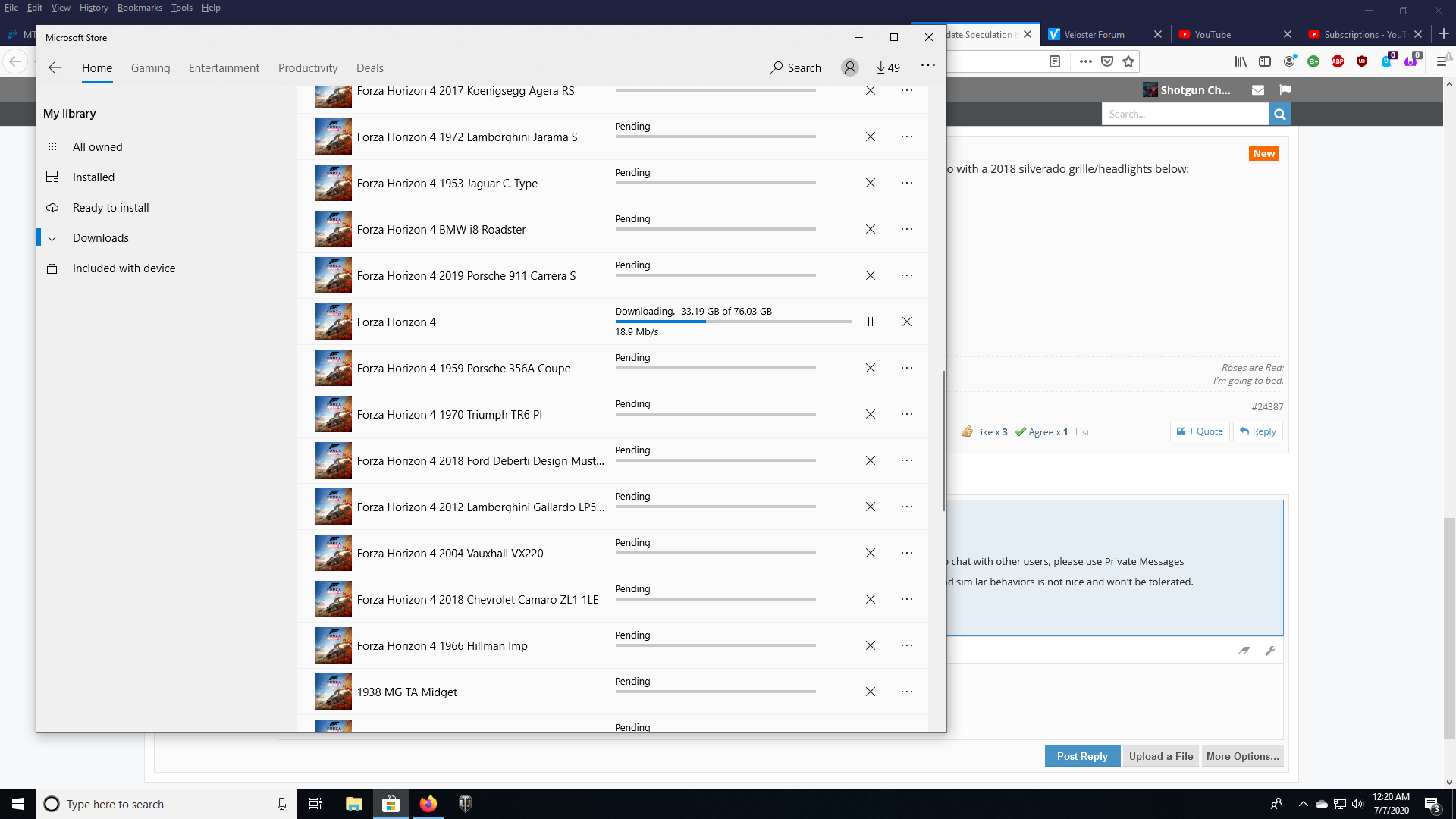Show All owned library items
The image size is (1456, 819).
[x=167, y=146]
